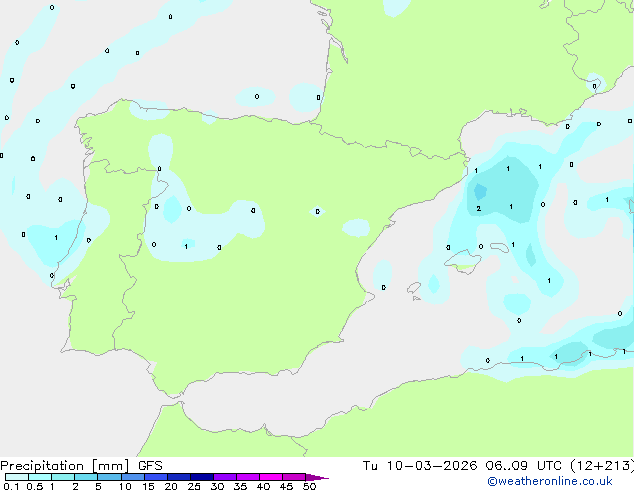Click the '10' legend scale label
This screenshot has width=634, height=490.
(125, 486)
